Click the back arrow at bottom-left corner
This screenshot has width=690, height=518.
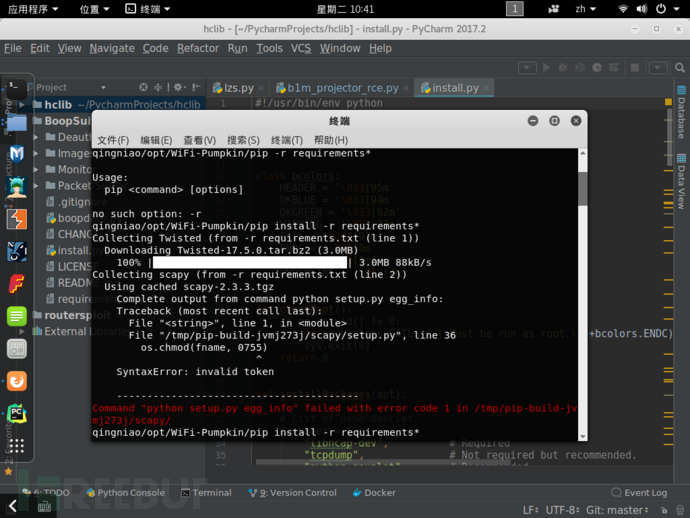click(x=13, y=506)
